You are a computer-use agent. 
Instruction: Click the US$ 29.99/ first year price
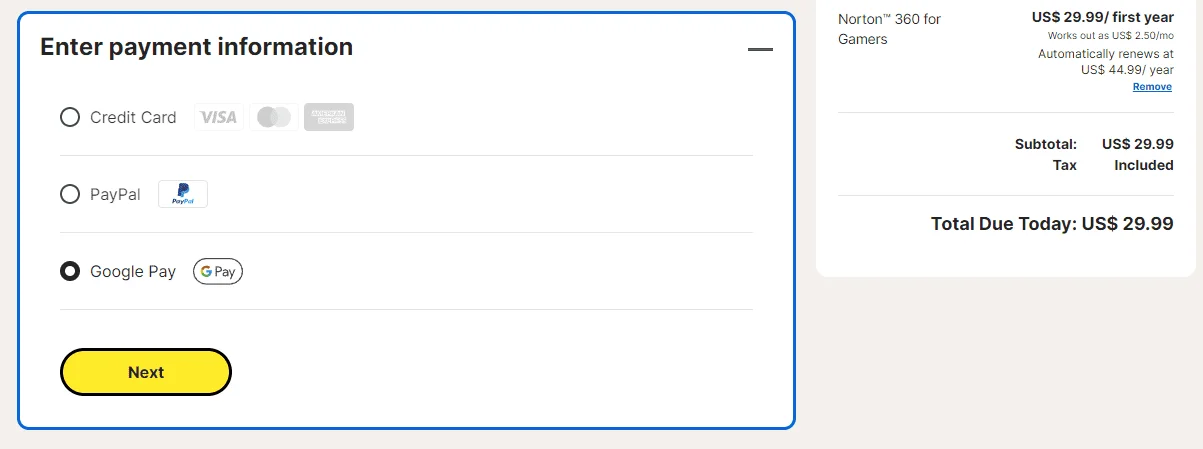[x=1103, y=18]
